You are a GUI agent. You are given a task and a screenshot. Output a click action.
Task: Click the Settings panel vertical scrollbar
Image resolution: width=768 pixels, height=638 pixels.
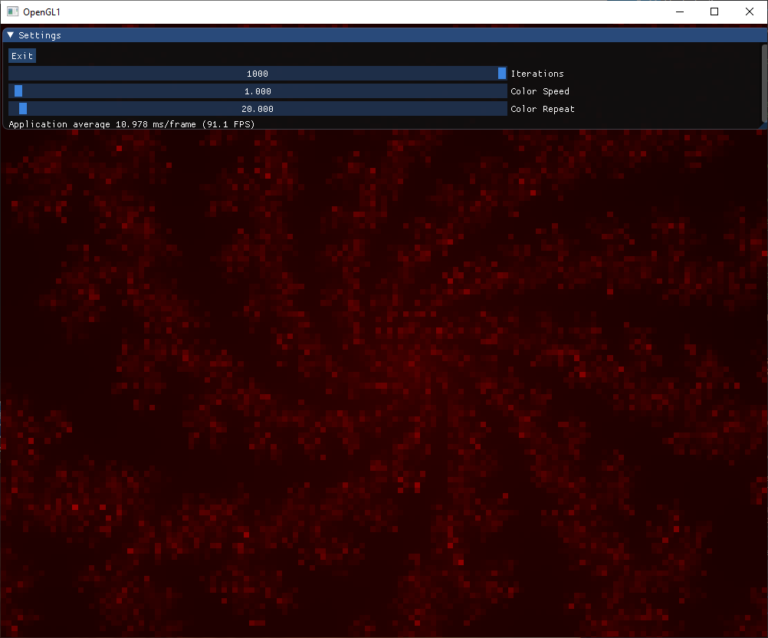click(x=764, y=83)
